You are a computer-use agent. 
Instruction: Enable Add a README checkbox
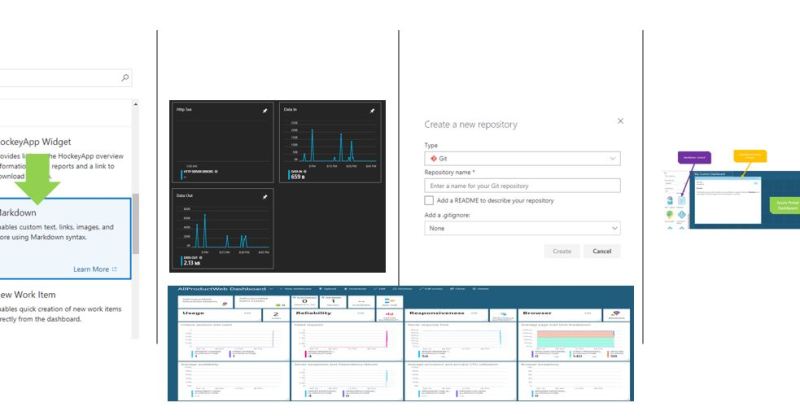(429, 200)
